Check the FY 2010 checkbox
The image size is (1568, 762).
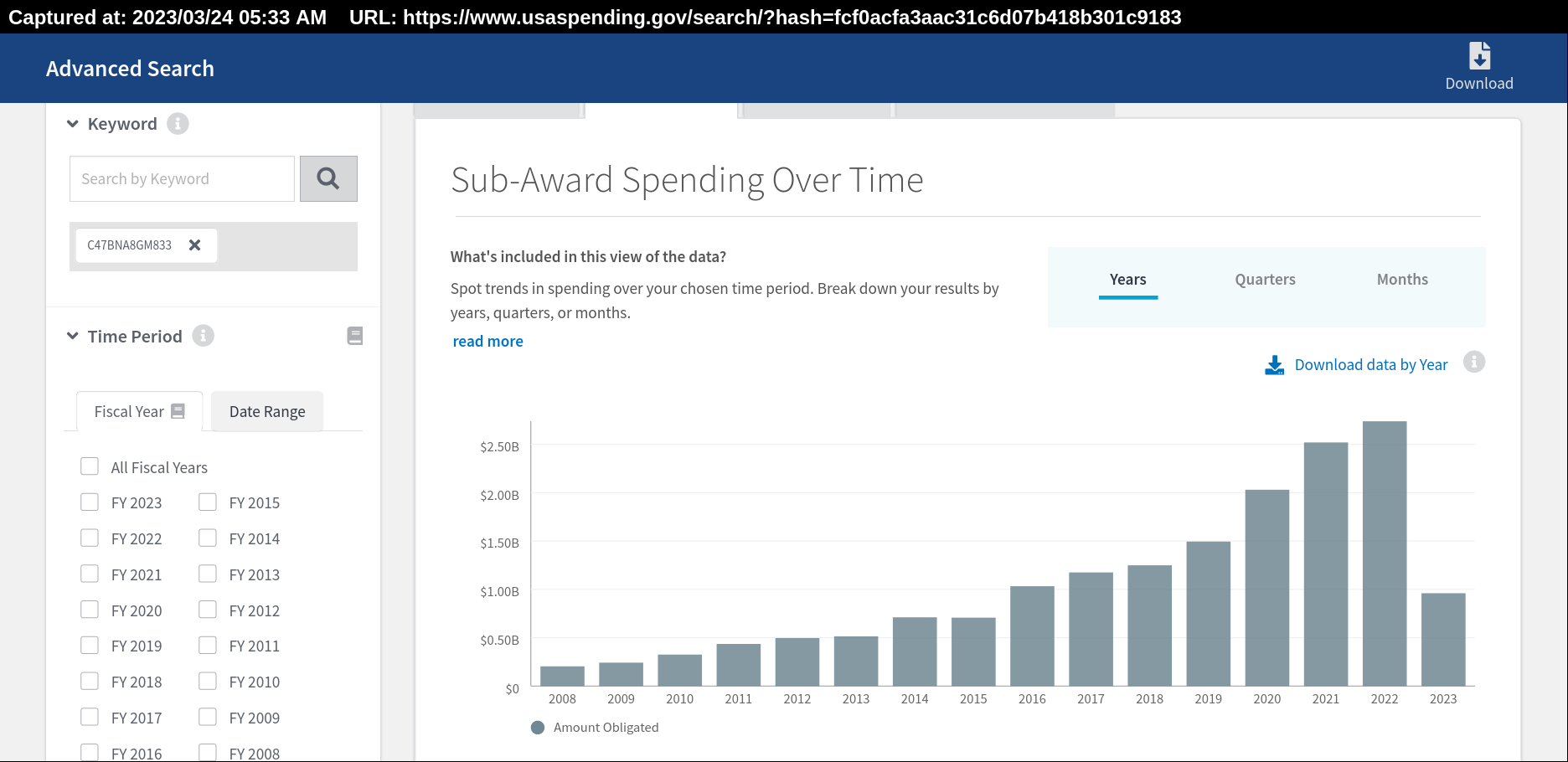click(x=208, y=681)
